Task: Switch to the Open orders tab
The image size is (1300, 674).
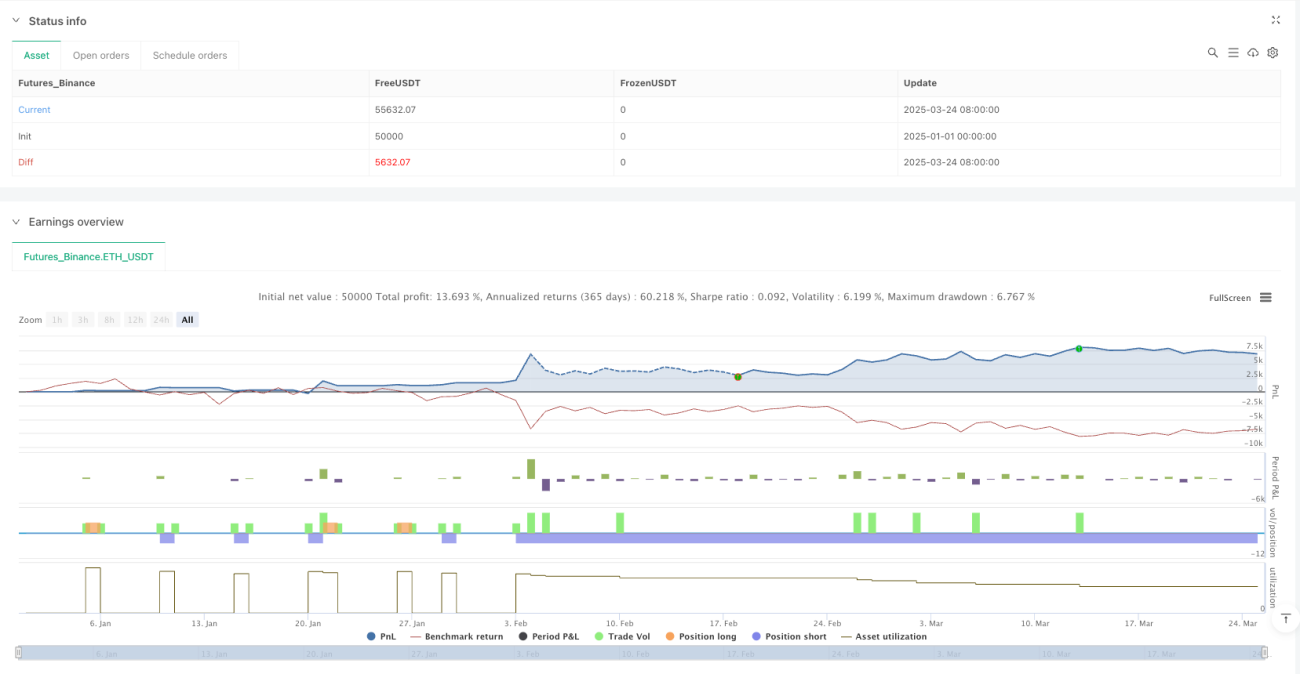Action: click(101, 55)
